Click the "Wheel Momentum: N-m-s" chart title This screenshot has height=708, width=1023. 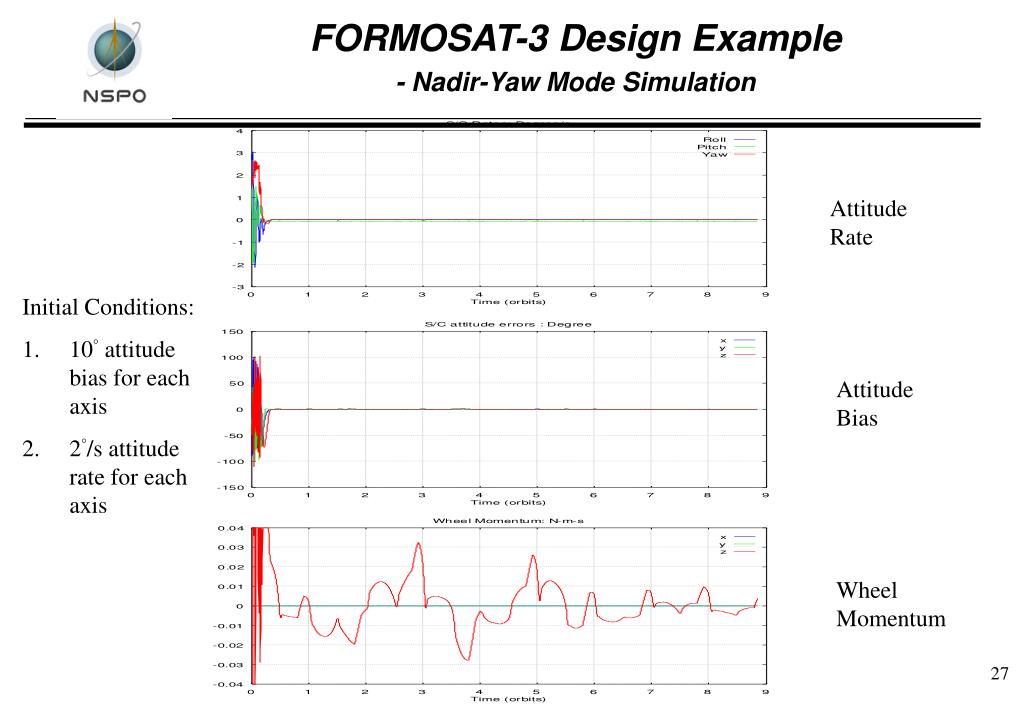(508, 521)
